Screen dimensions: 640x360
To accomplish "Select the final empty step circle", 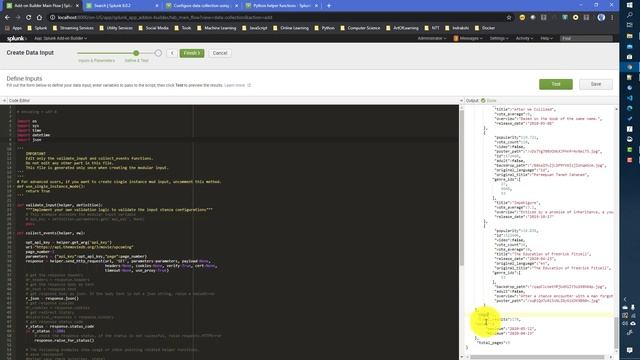I will click(158, 53).
